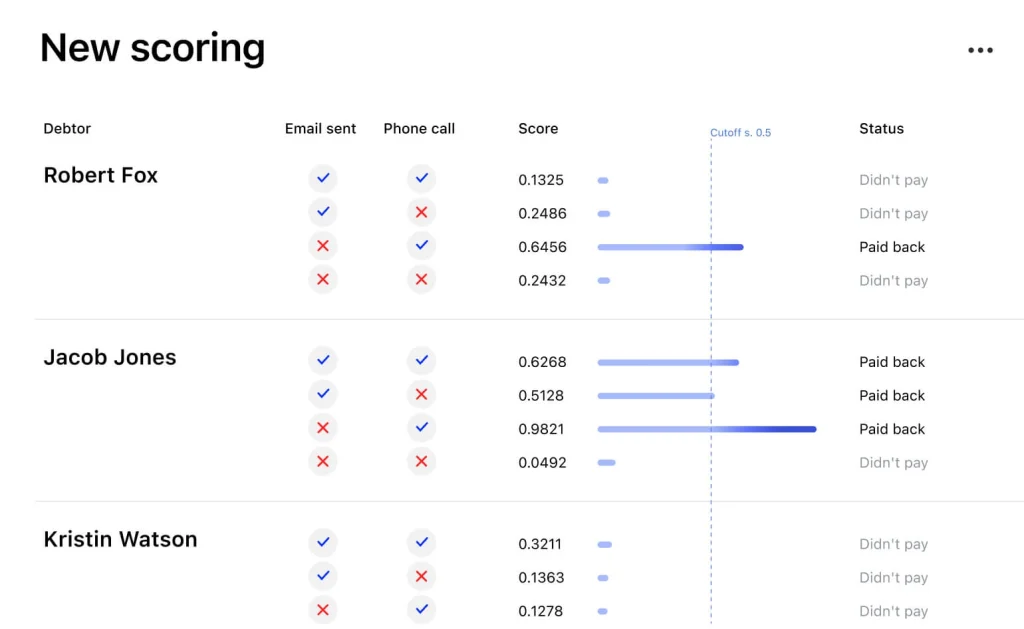Click the Phone call red X on Jacob Jones's 0.5128 row
Viewport: 1024px width, 629px height.
point(420,394)
